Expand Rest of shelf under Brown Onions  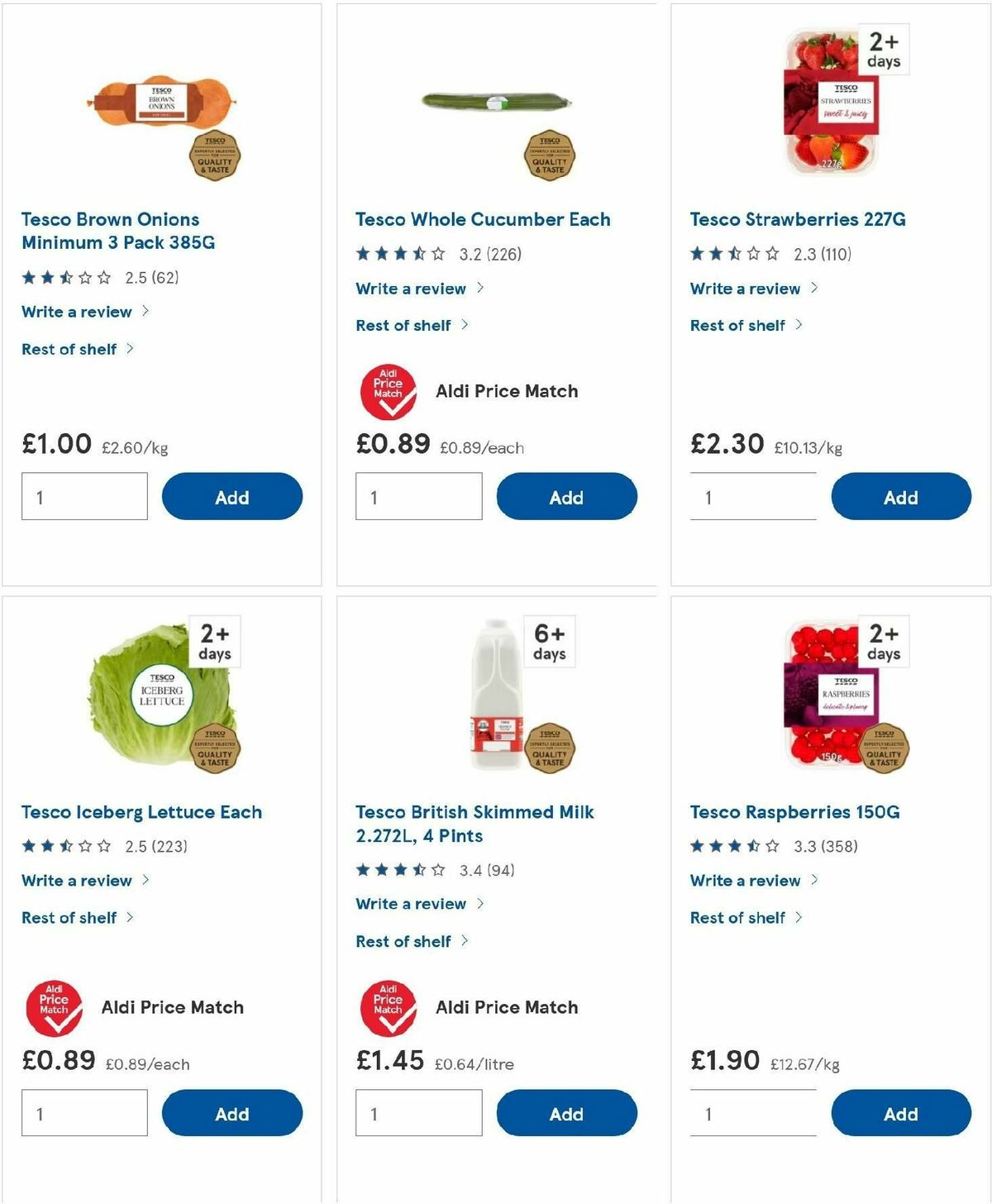point(68,349)
